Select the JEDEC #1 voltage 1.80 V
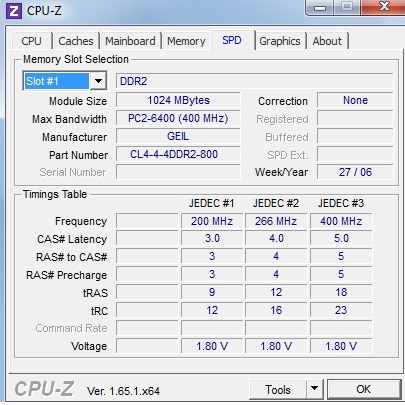Screen dimensions: 405x405 [x=212, y=346]
